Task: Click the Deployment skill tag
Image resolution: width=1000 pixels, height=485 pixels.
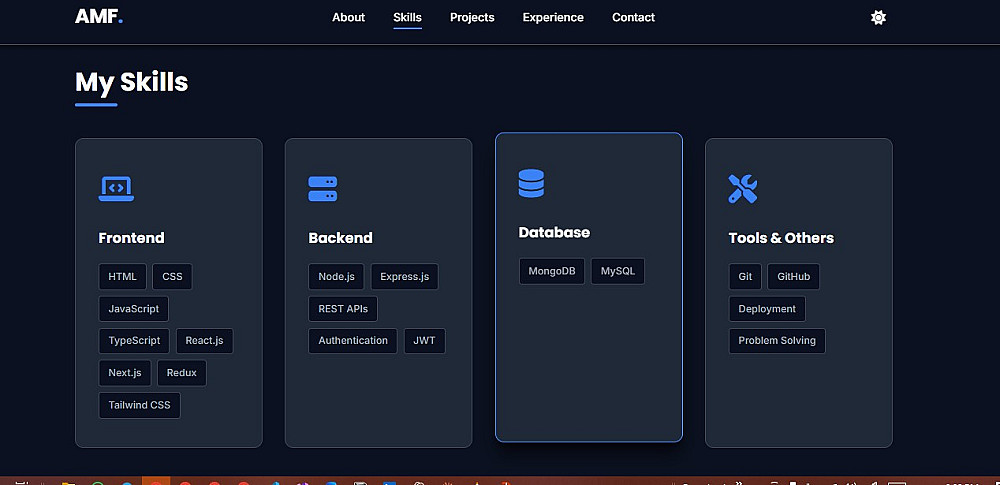Action: click(x=767, y=309)
